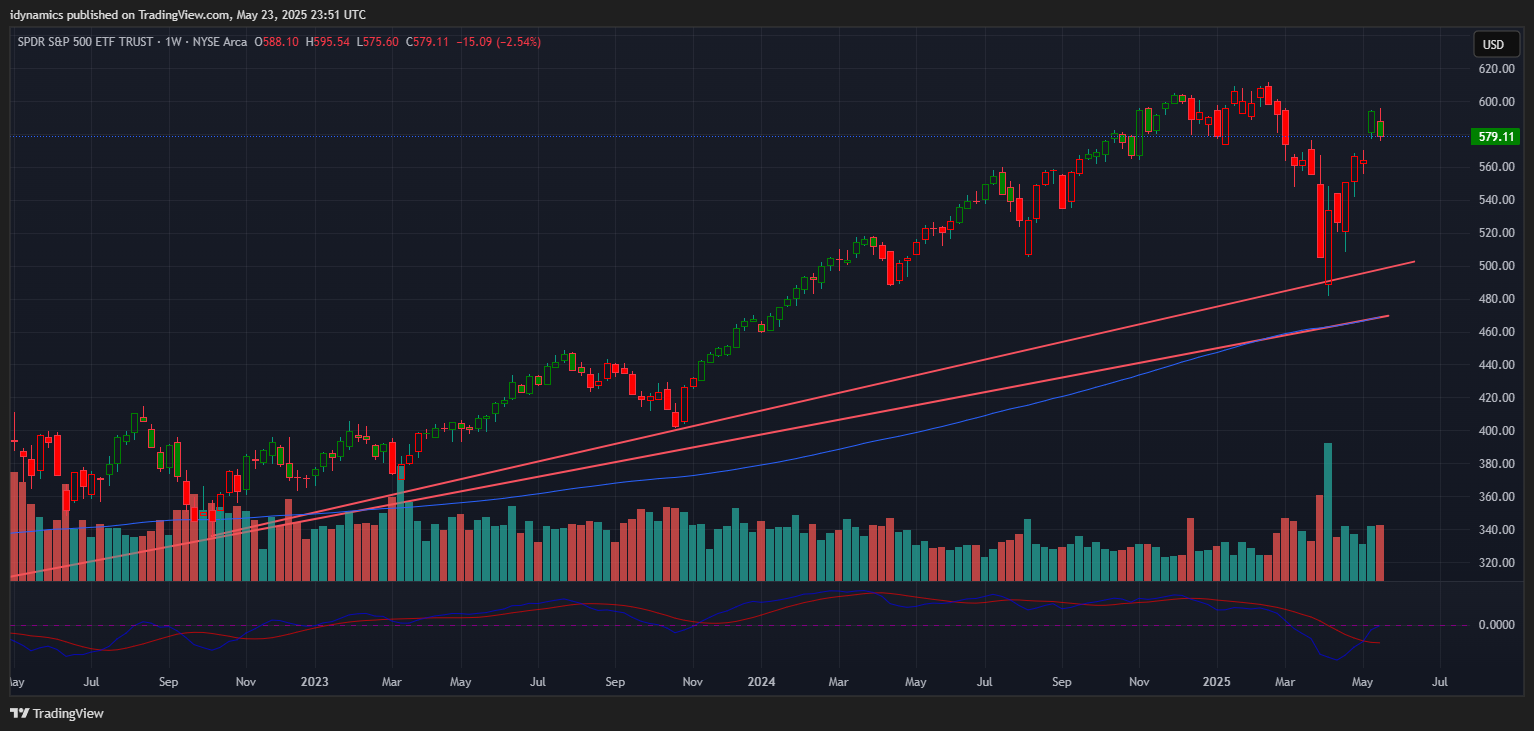Screen dimensions: 1534x731
Task: Click the 600.00 price axis label
Action: point(1496,102)
